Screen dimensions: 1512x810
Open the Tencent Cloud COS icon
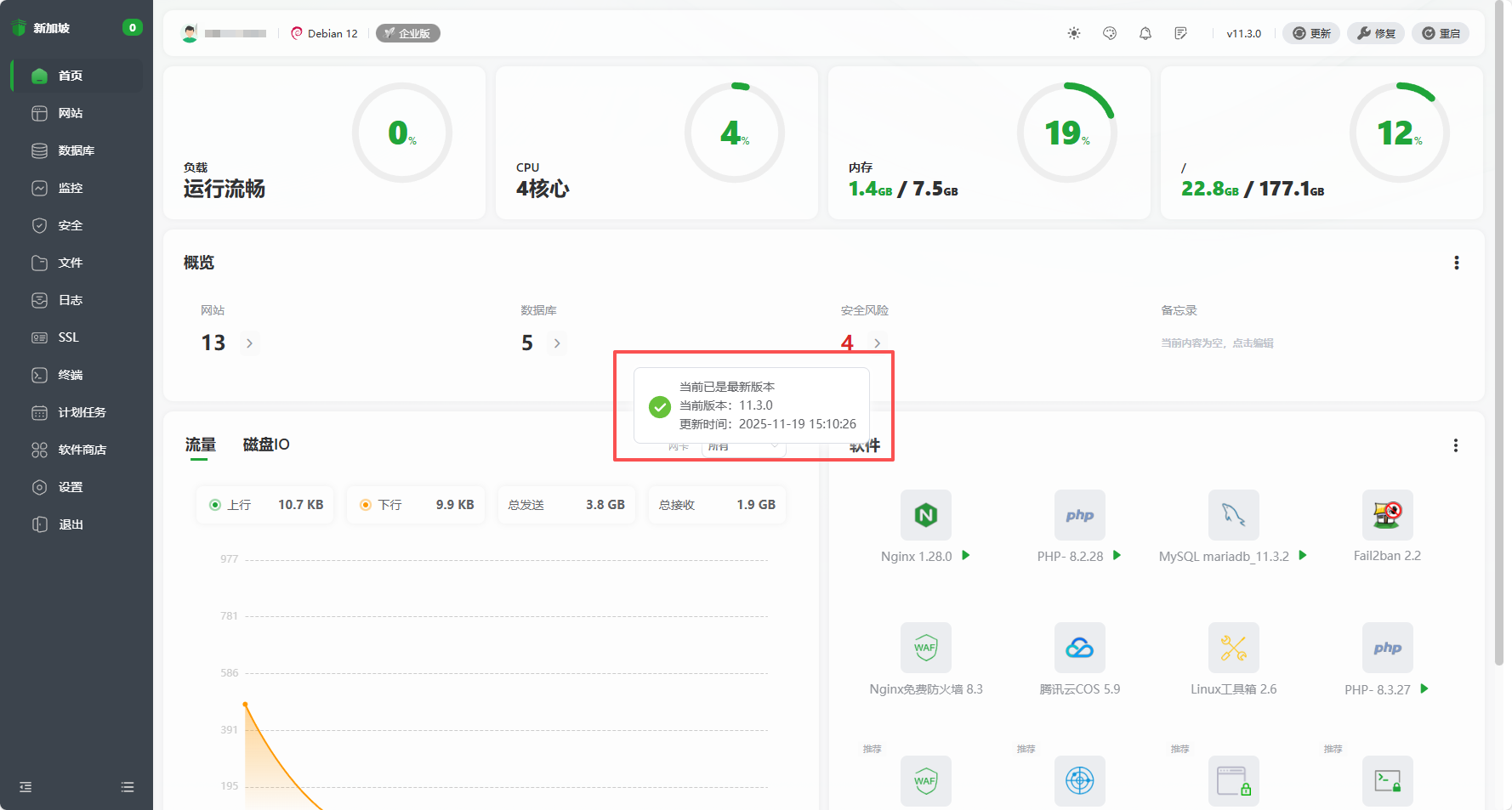(1079, 648)
